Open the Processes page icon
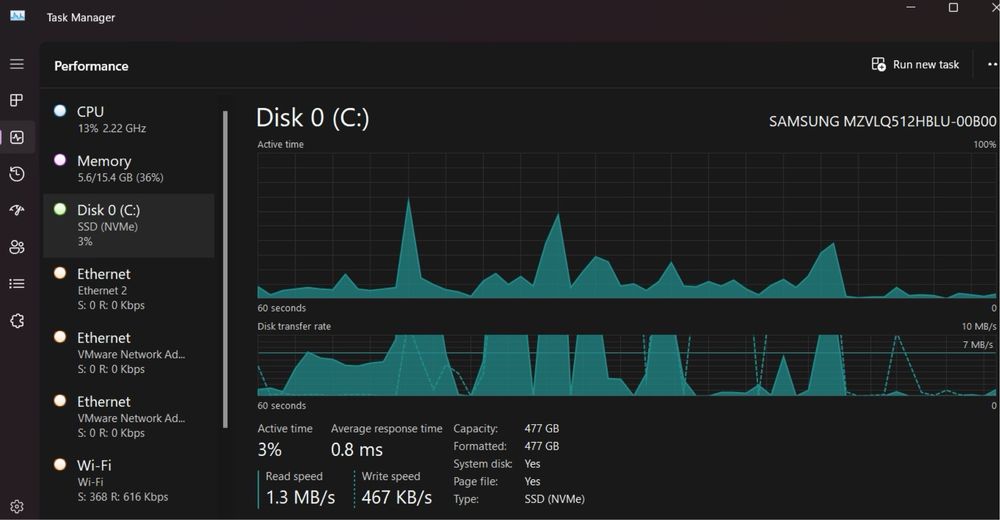The width and height of the screenshot is (1000, 520). pos(17,100)
